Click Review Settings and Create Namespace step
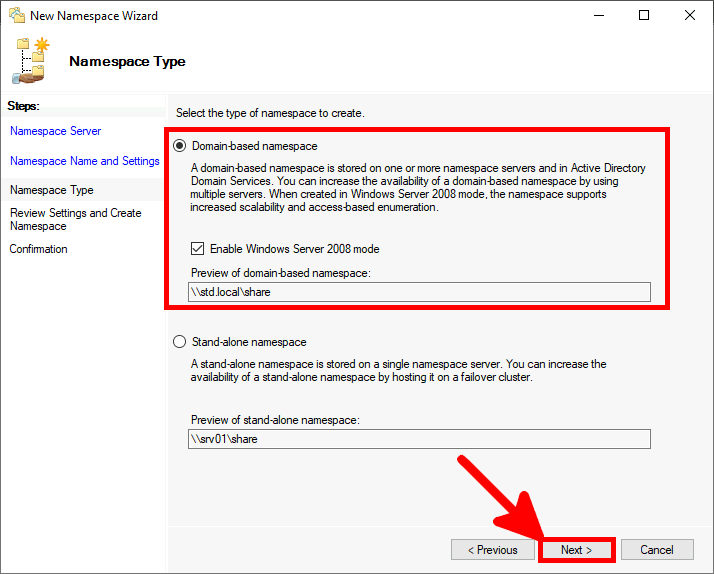Viewport: 714px width, 574px height. 76,219
